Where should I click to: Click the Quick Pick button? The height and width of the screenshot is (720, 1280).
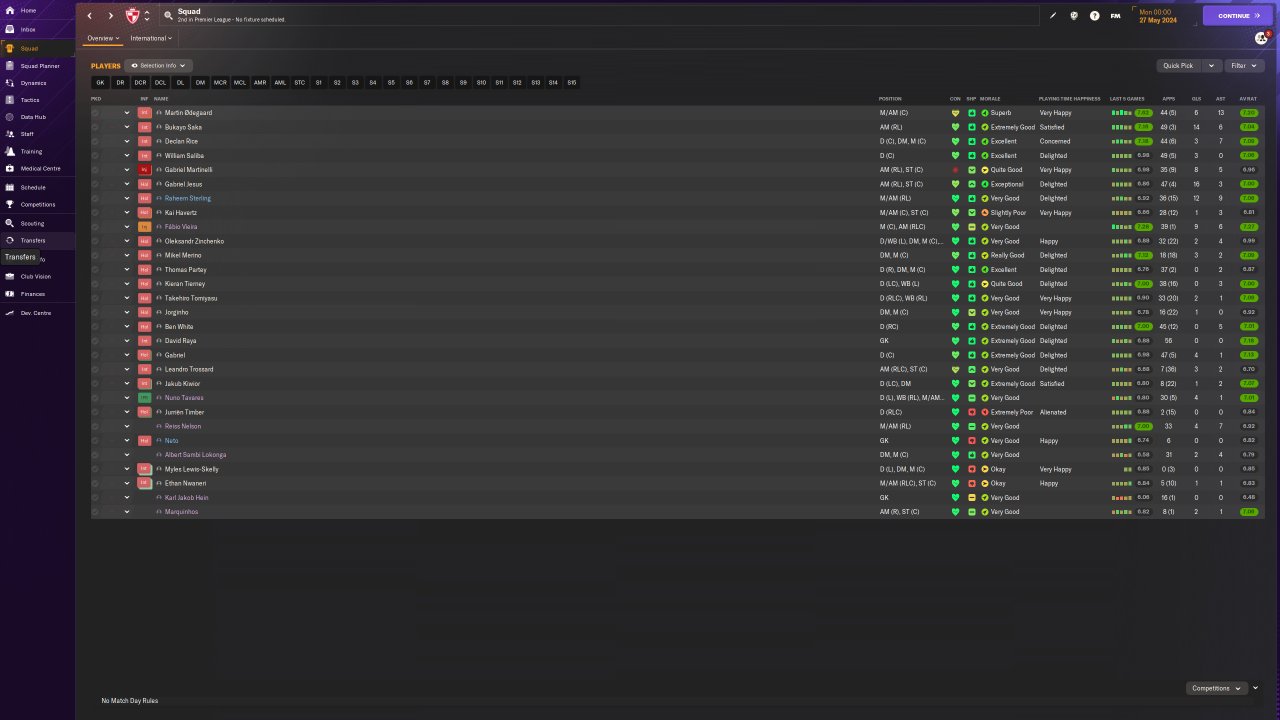1178,66
